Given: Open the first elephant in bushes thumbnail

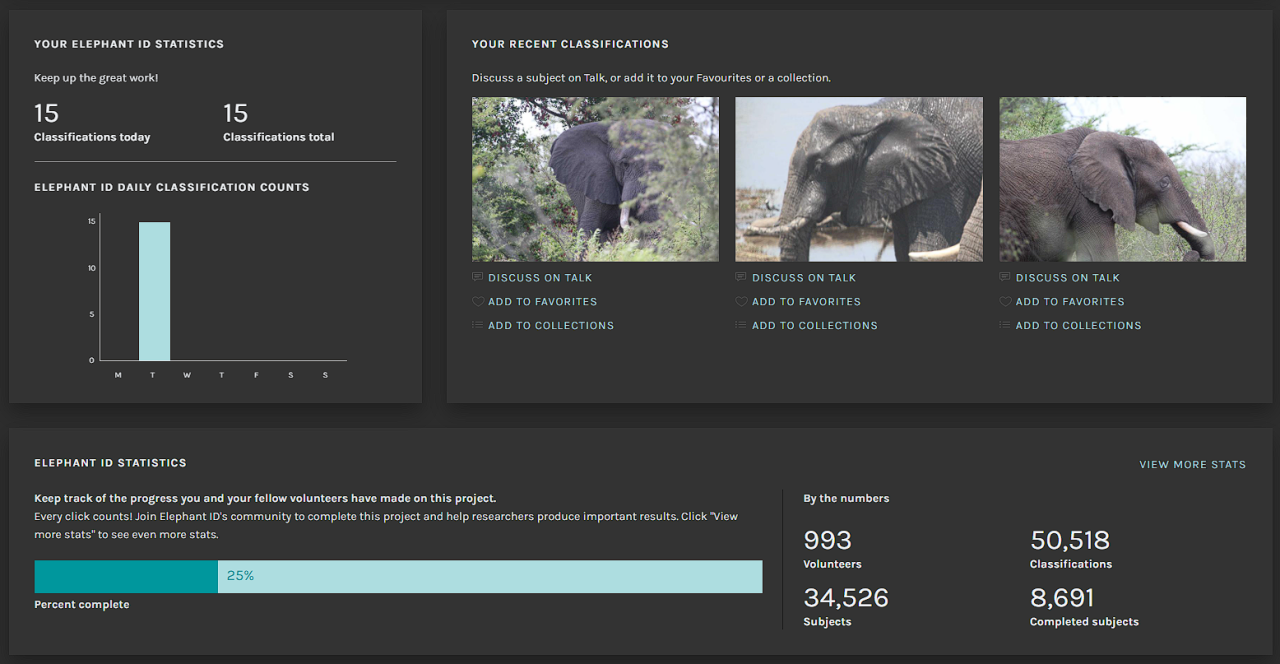Looking at the screenshot, I should coord(595,179).
